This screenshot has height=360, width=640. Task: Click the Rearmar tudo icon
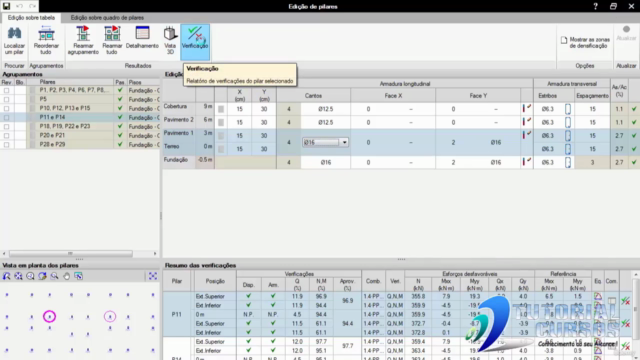(x=112, y=33)
